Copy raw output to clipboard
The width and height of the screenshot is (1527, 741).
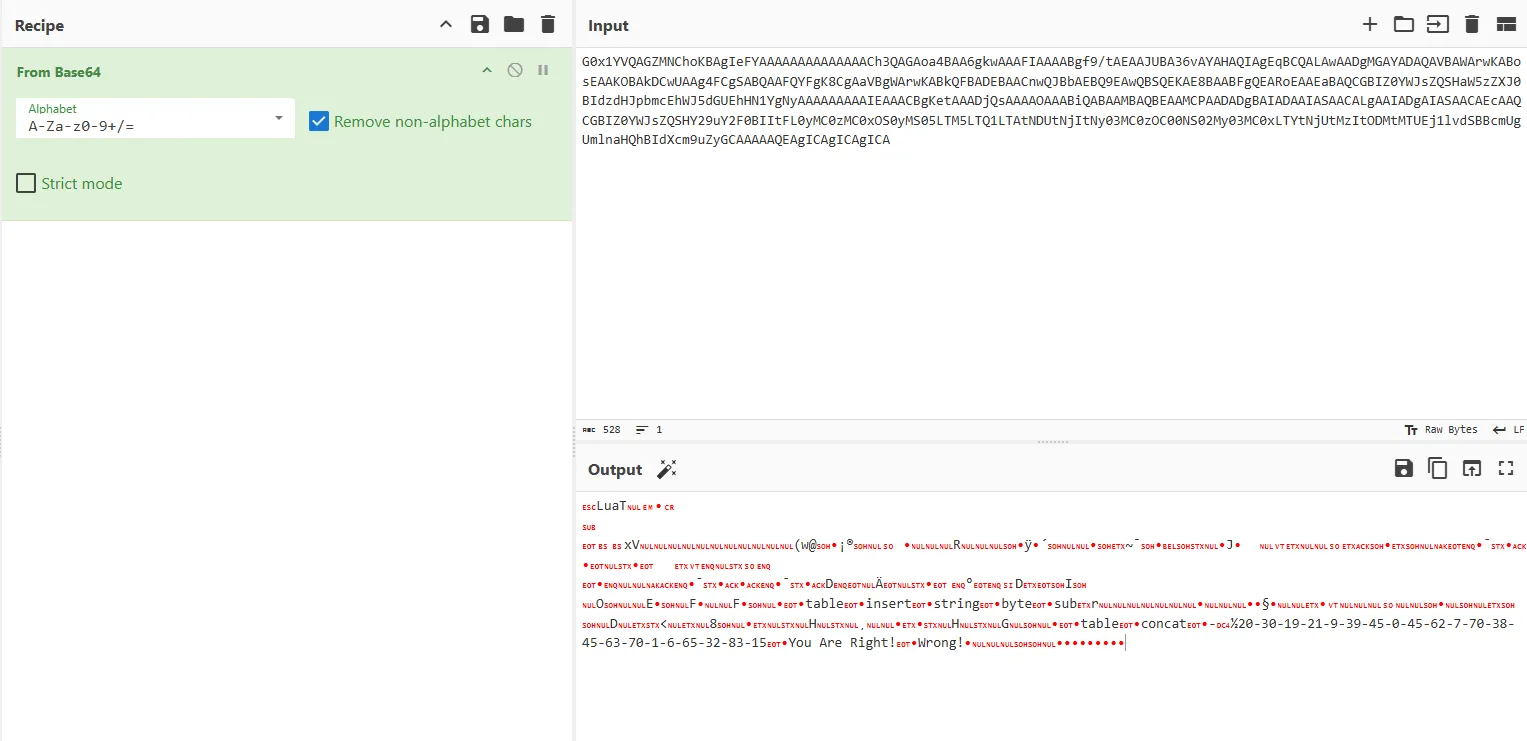pos(1437,468)
